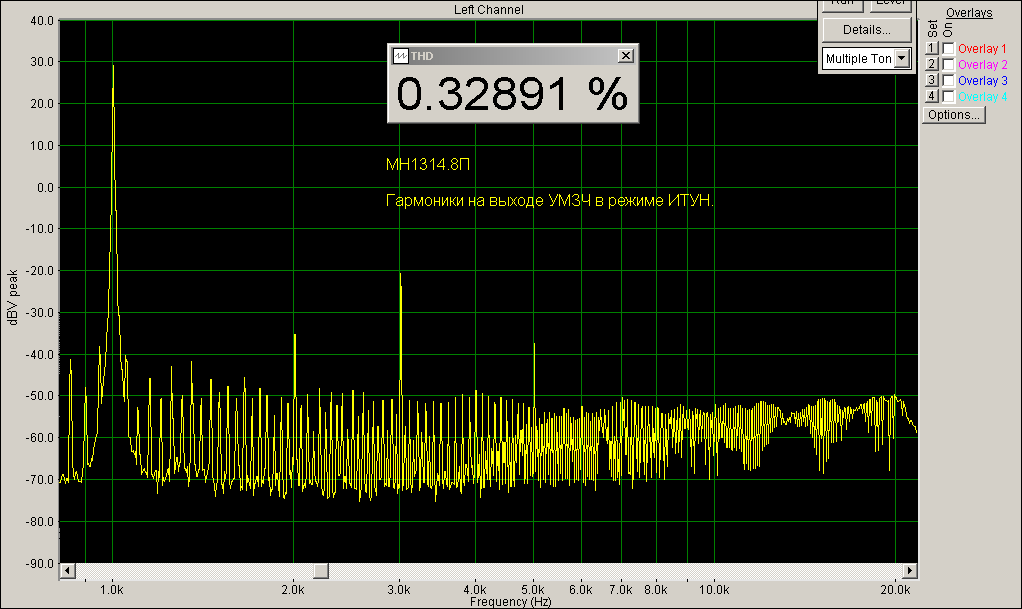Open overlay Options... dialog
The height and width of the screenshot is (609, 1022).
point(954,115)
